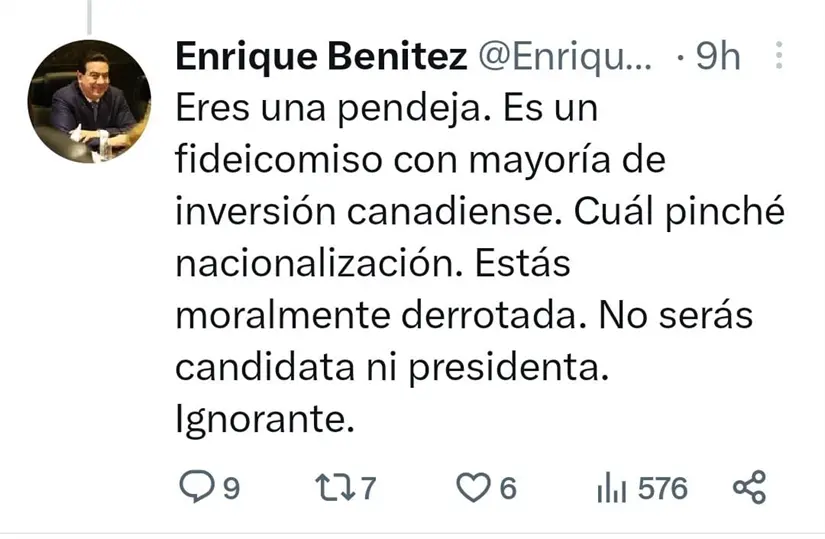Click the share icon below the tweet
The height and width of the screenshot is (539, 825).
point(749,488)
